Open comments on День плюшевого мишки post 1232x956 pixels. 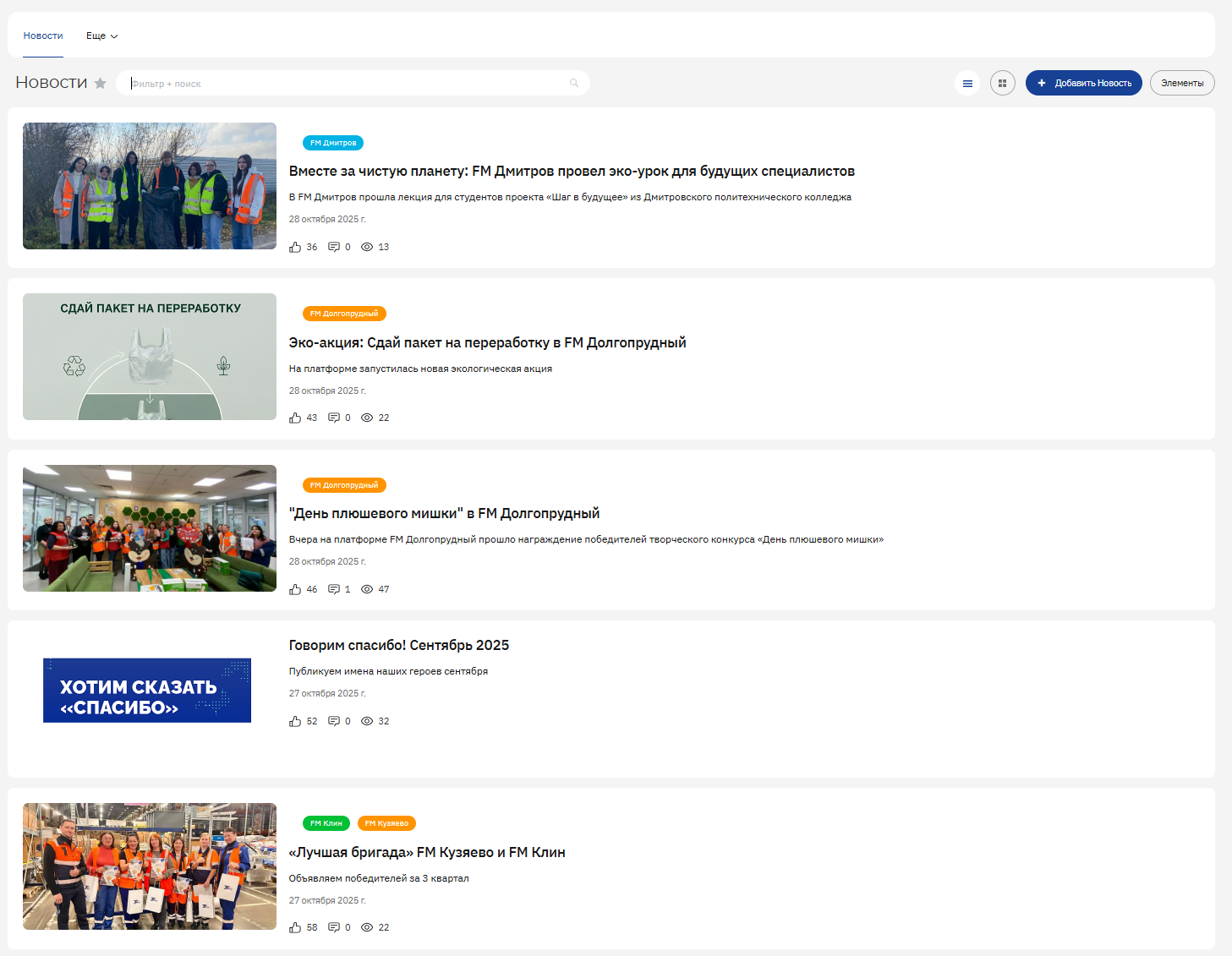click(x=334, y=589)
